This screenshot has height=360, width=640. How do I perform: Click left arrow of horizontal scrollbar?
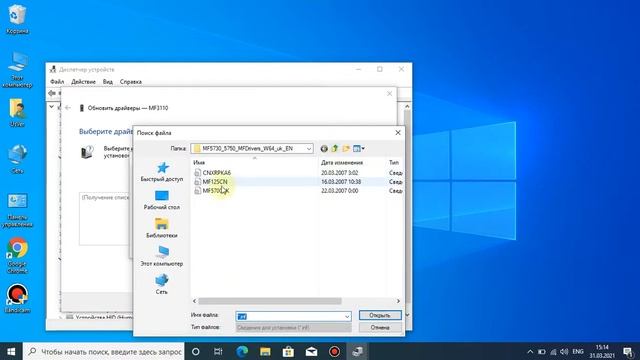point(195,301)
